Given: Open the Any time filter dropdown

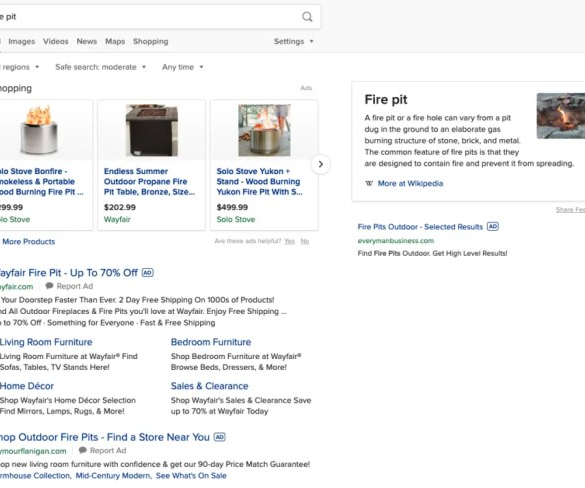Looking at the screenshot, I should coord(182,67).
